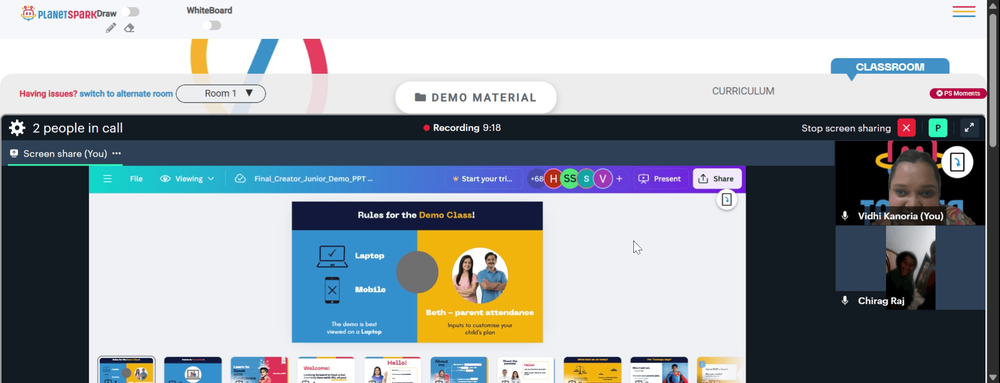Open call settings gear
The image size is (1000, 383).
click(17, 128)
